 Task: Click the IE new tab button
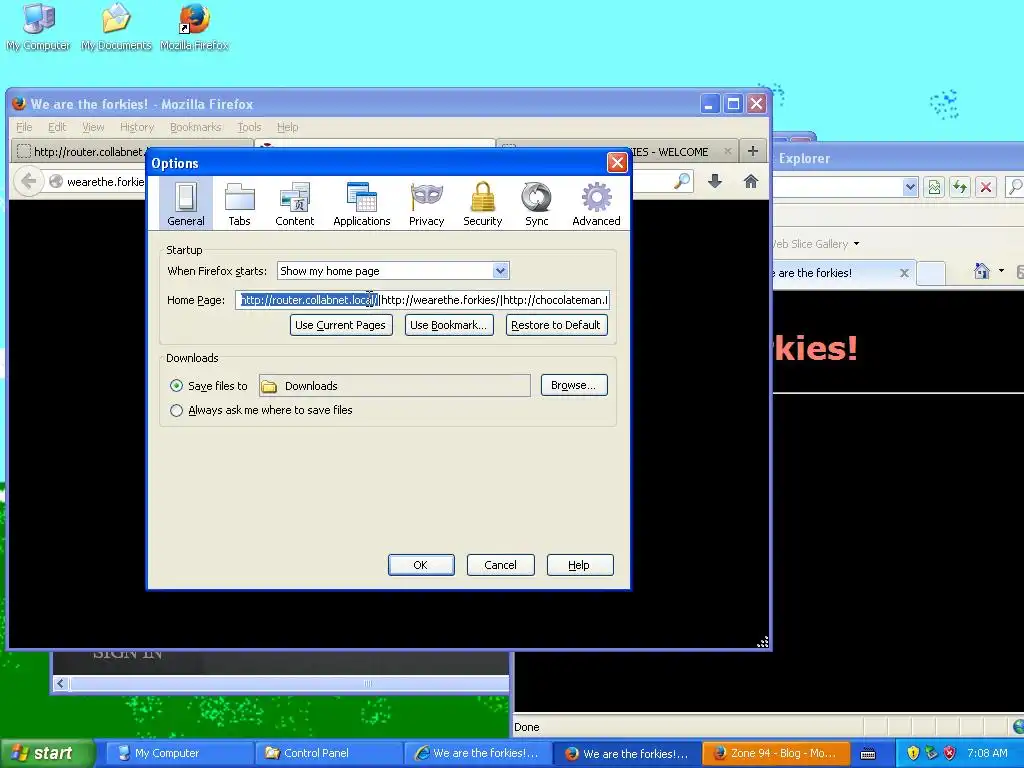click(931, 273)
